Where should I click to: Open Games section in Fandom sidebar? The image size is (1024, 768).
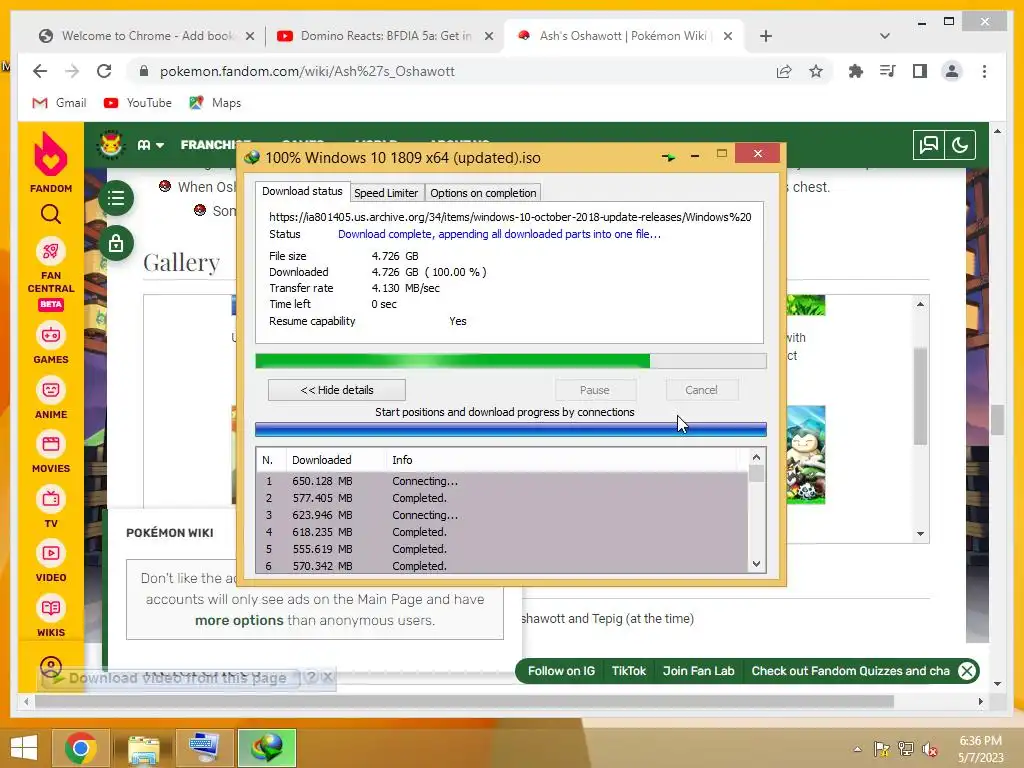(x=51, y=344)
